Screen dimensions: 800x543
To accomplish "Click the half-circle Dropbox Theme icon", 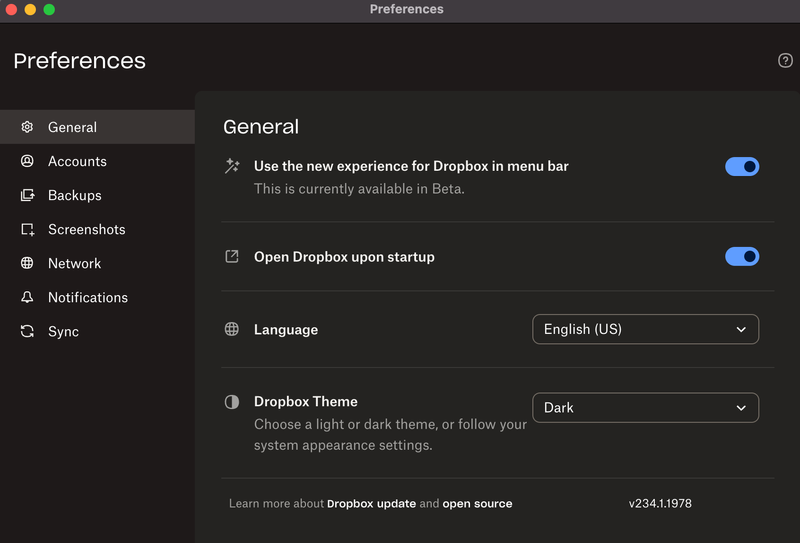I will click(x=232, y=402).
